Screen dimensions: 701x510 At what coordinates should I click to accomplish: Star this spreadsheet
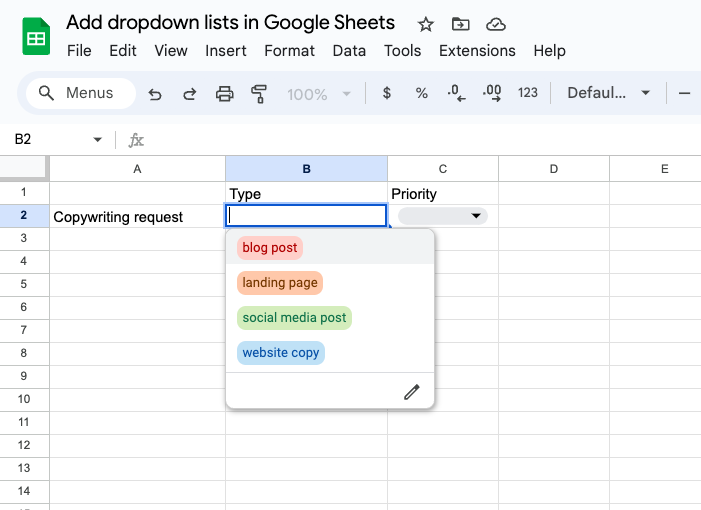point(425,24)
